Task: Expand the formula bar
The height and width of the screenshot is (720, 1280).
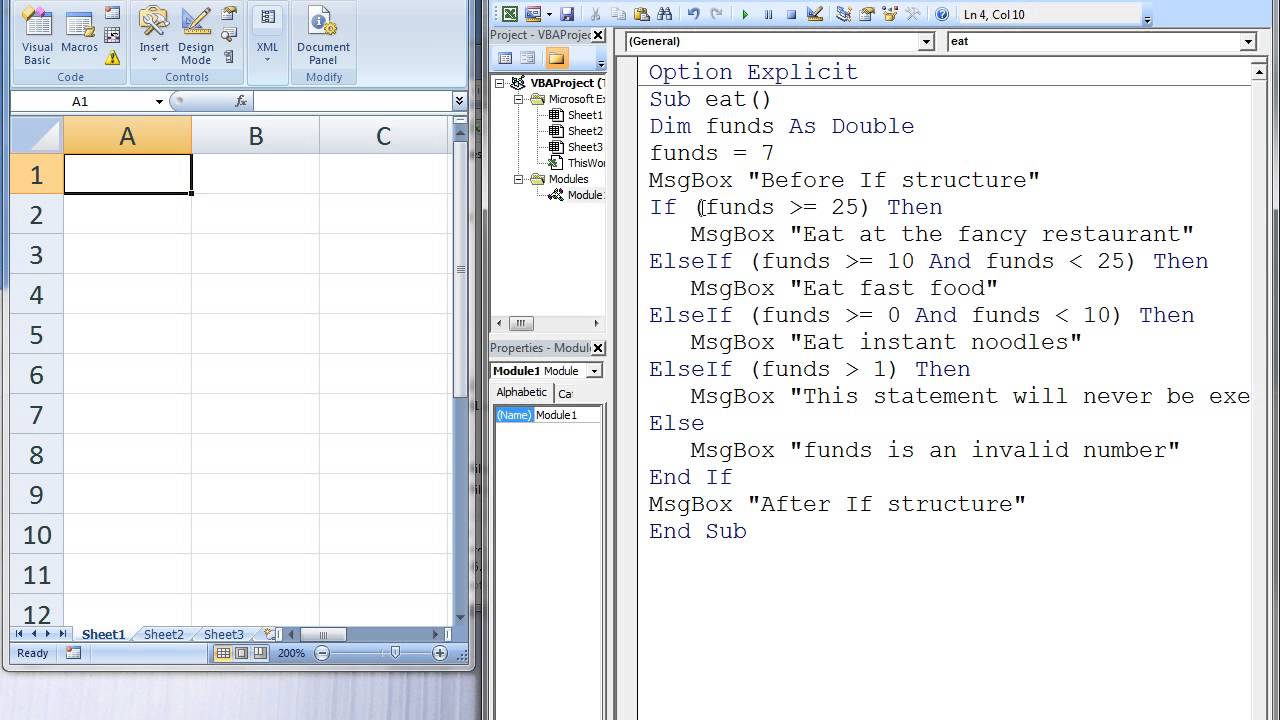Action: tap(459, 101)
